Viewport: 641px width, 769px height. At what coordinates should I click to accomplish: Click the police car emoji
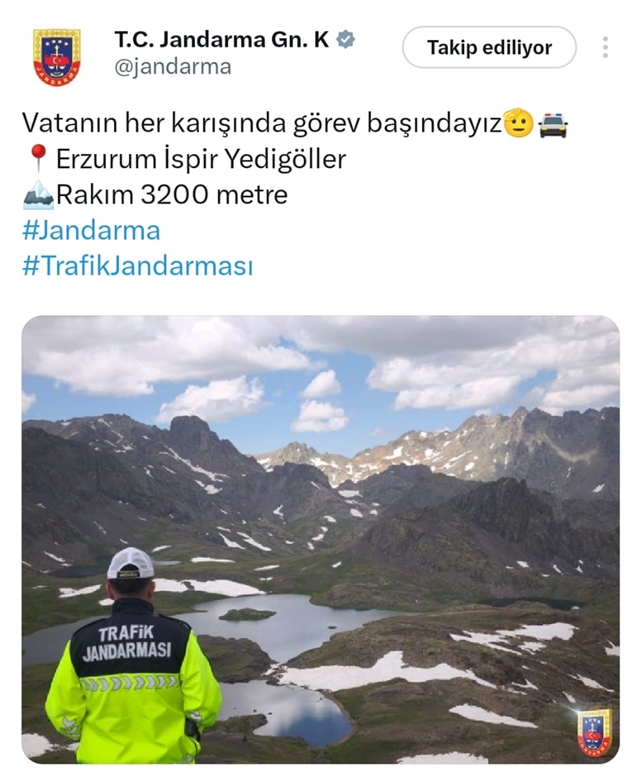point(553,125)
